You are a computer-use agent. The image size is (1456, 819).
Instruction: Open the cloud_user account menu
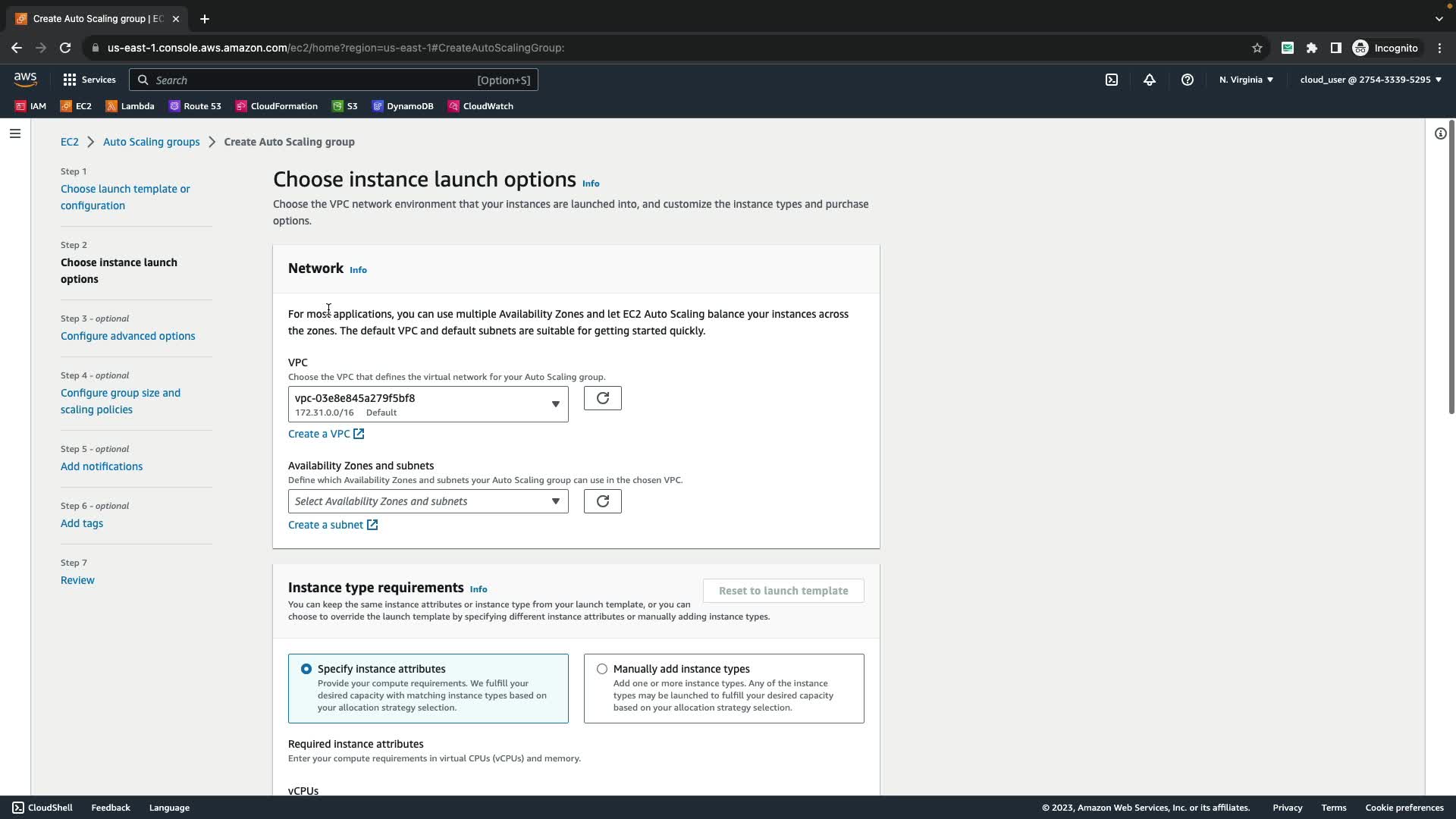point(1370,80)
